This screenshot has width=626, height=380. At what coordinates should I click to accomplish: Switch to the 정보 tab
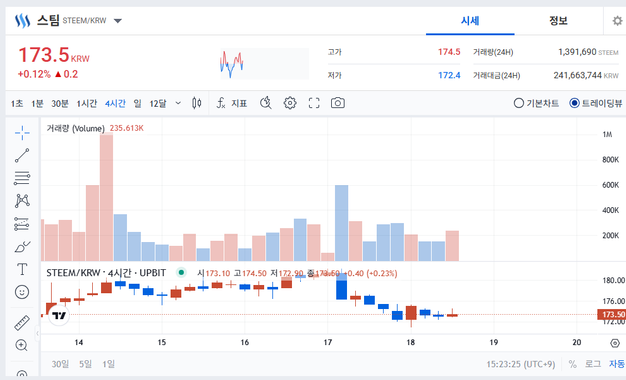[558, 21]
